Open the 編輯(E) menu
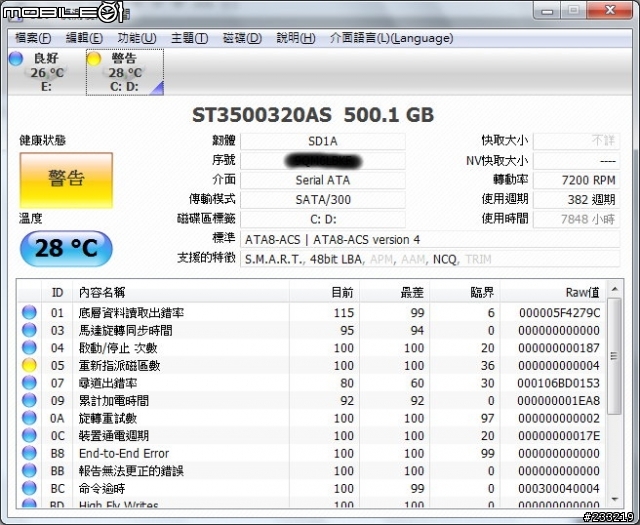 click(x=84, y=38)
